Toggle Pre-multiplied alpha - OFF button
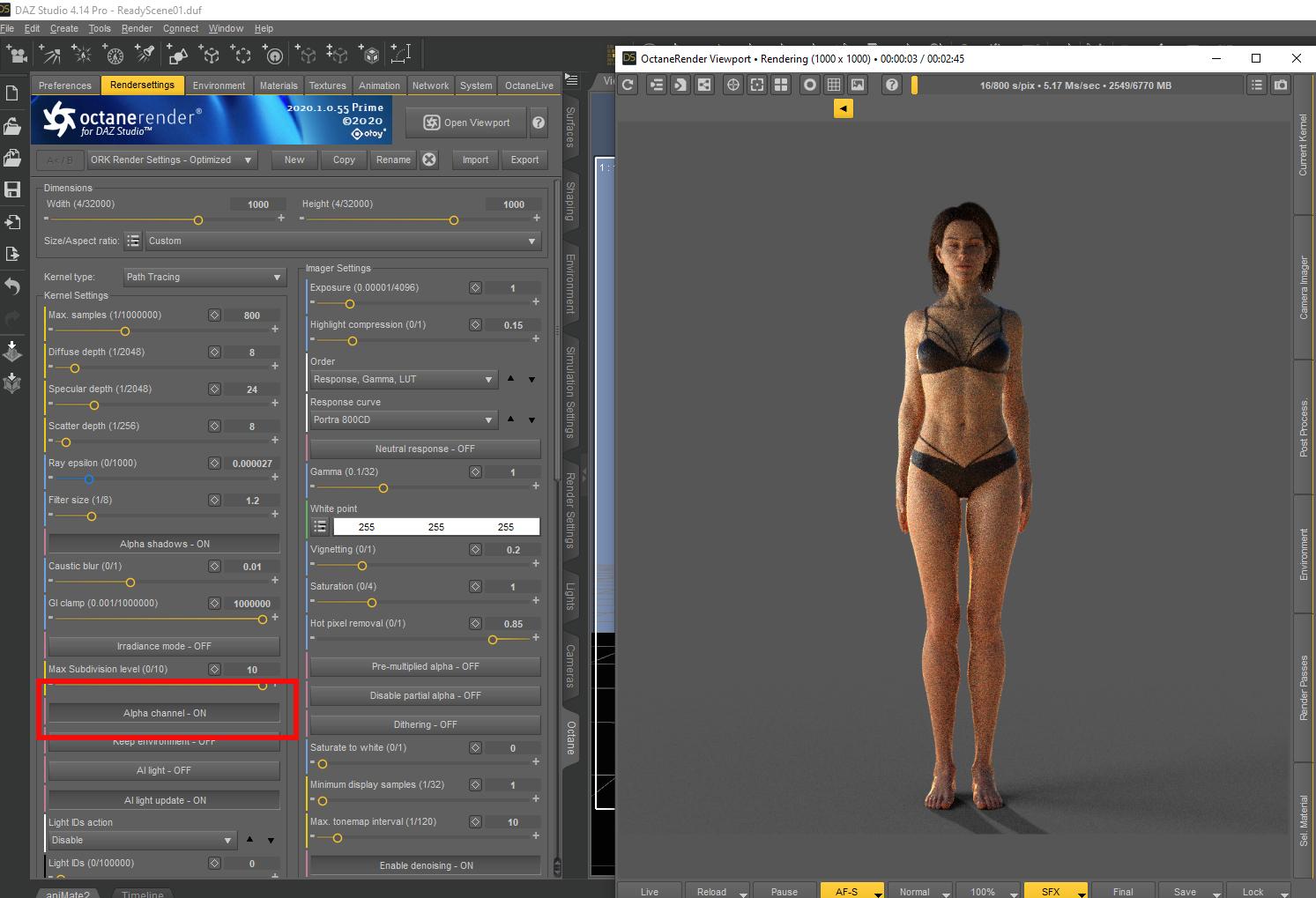1316x898 pixels. (x=425, y=666)
